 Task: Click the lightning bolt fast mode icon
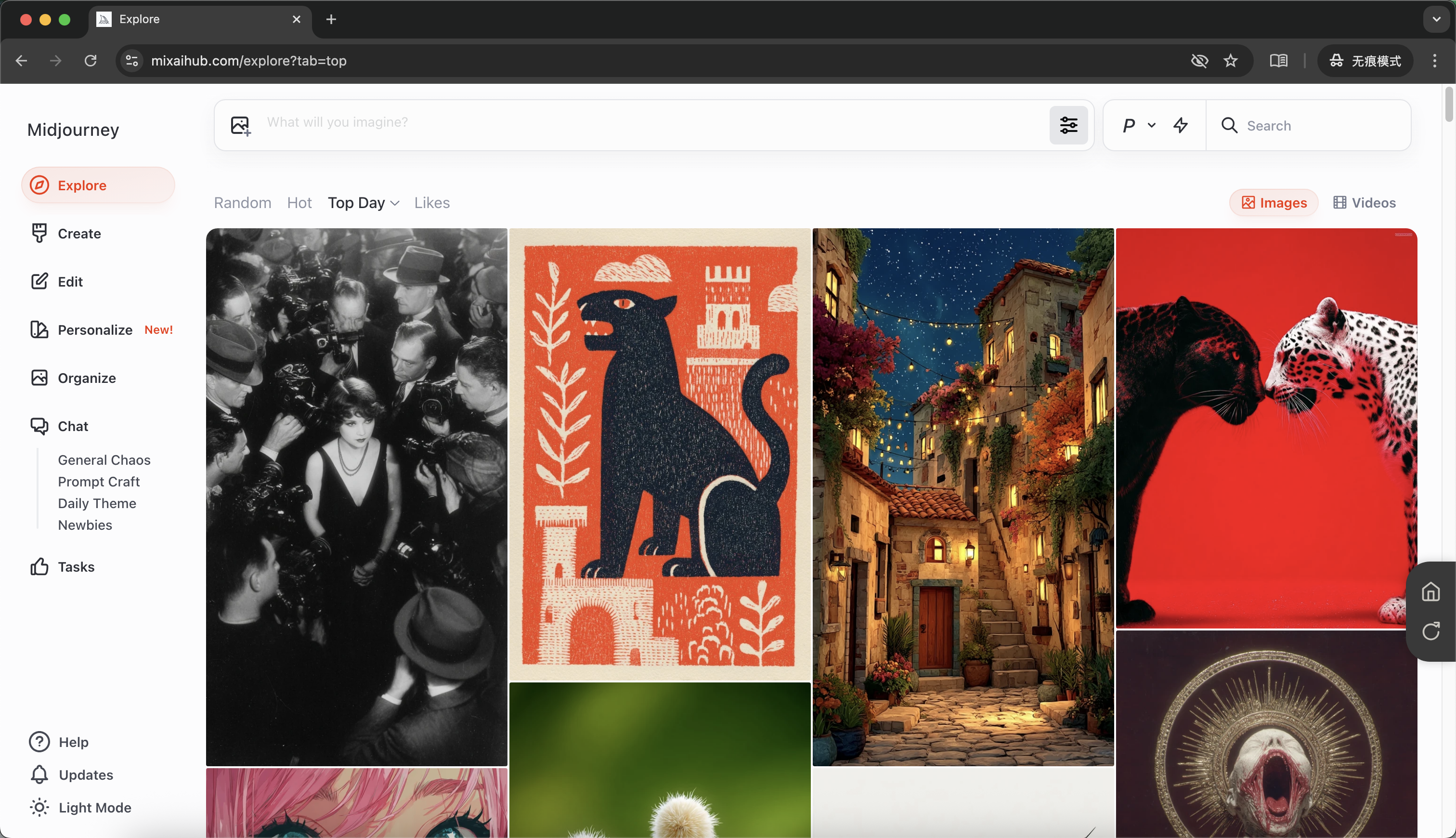(1181, 125)
